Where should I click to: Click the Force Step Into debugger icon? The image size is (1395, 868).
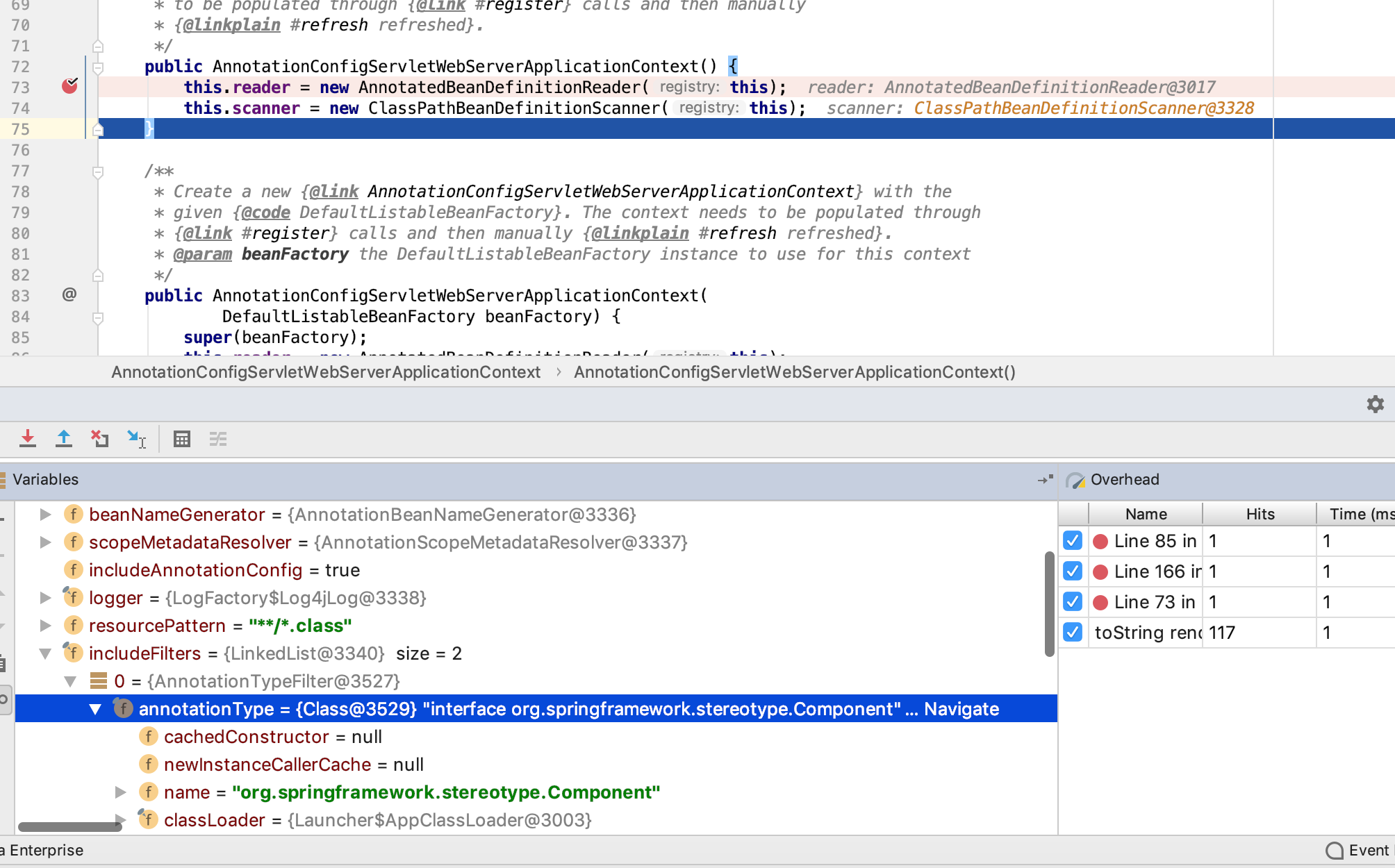28,439
